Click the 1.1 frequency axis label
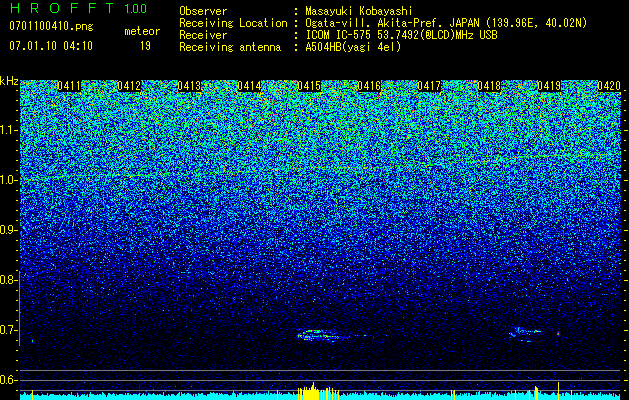This screenshot has height=400, width=629. (x=8, y=130)
